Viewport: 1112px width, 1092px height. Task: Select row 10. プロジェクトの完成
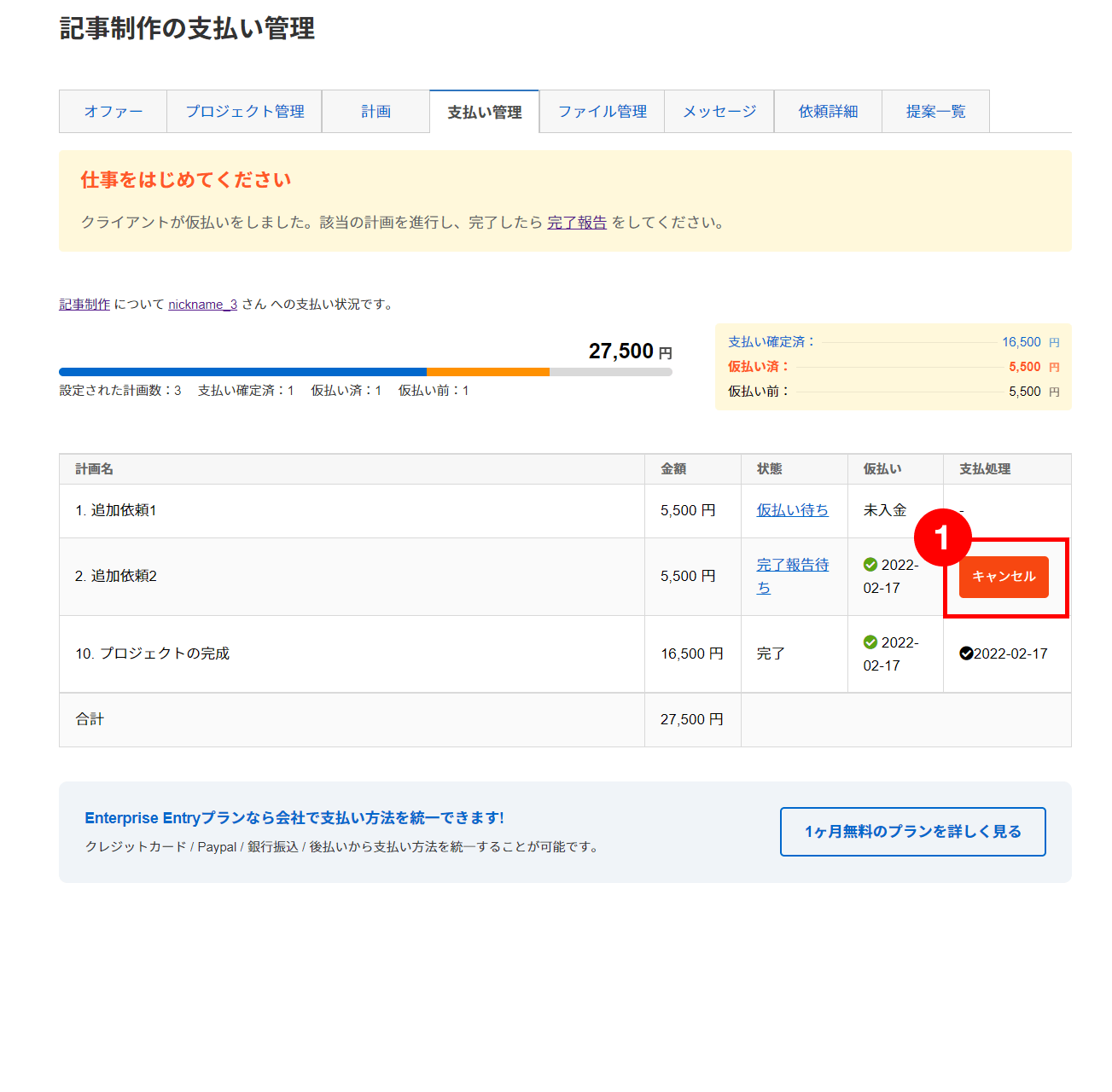[x=153, y=653]
